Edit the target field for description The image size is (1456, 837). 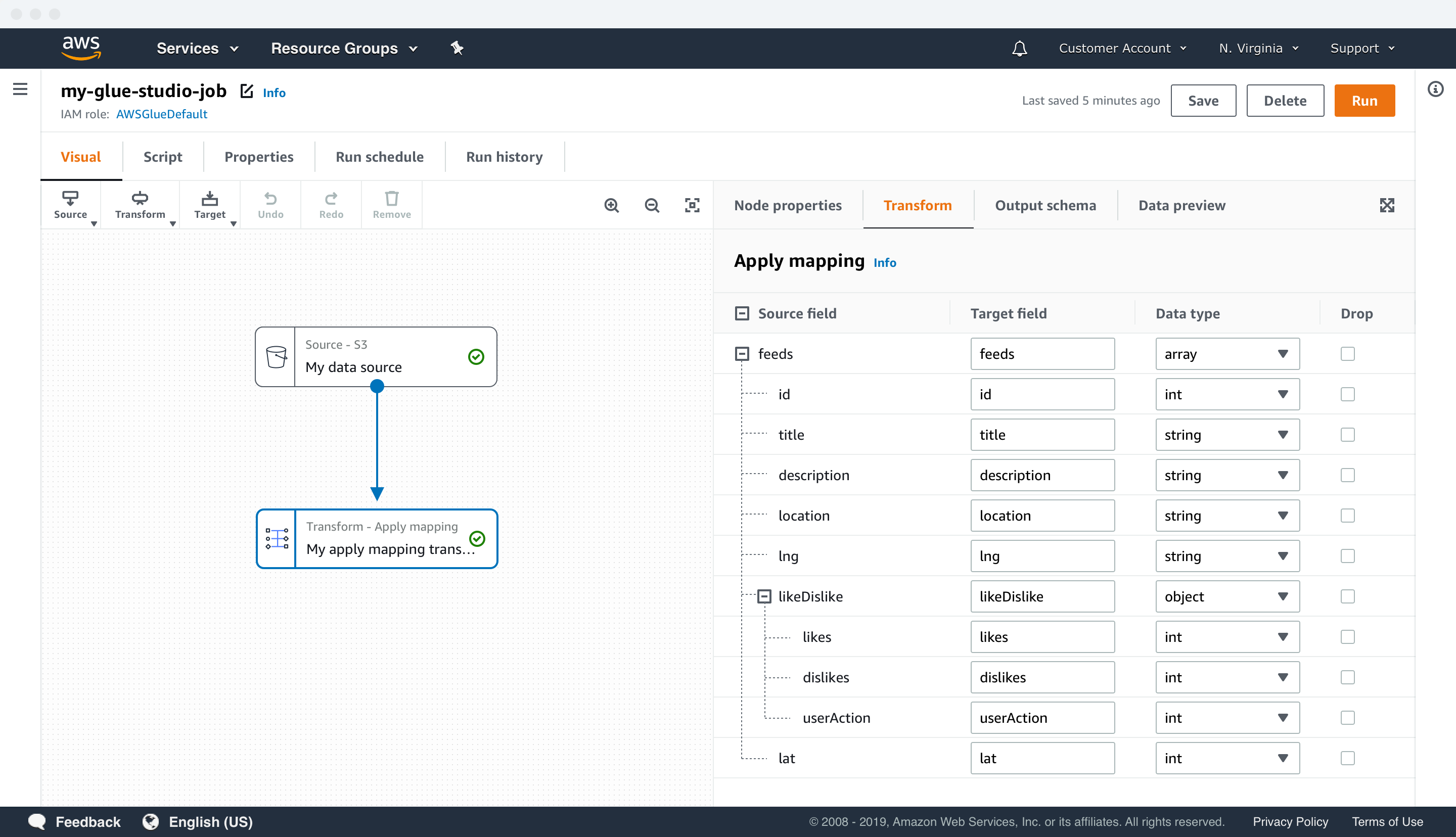tap(1042, 475)
